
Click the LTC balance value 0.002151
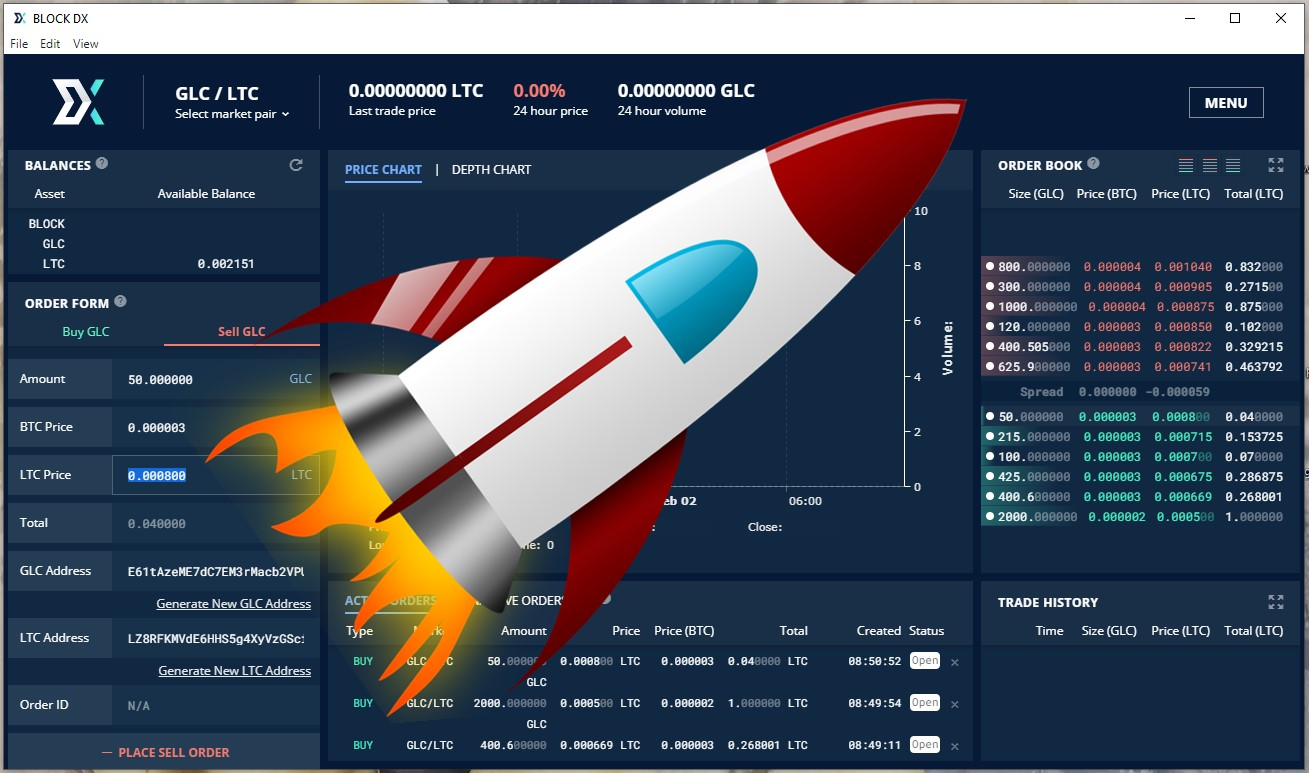pyautogui.click(x=226, y=264)
